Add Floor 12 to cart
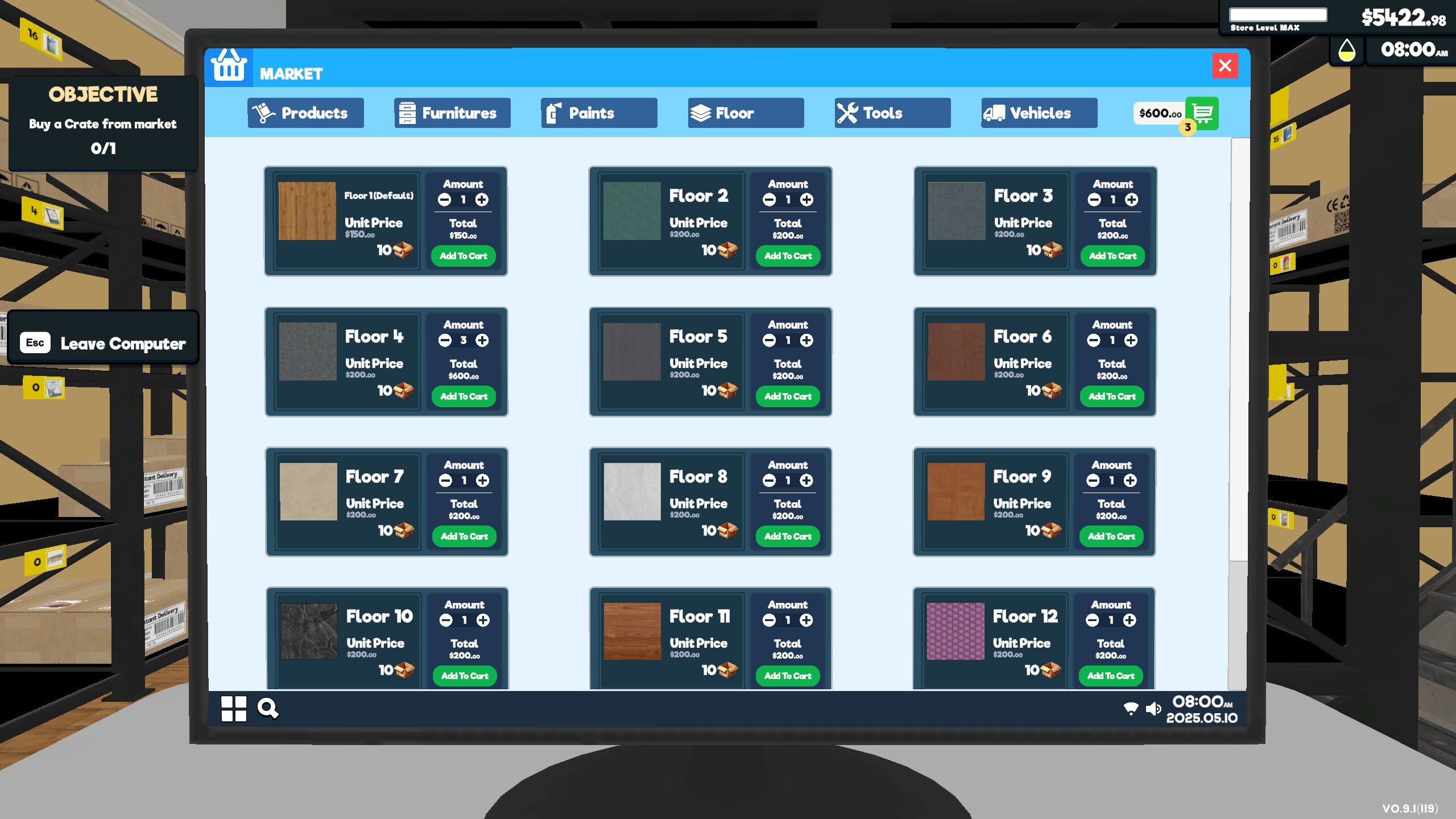This screenshot has width=1456, height=819. pos(1111,676)
